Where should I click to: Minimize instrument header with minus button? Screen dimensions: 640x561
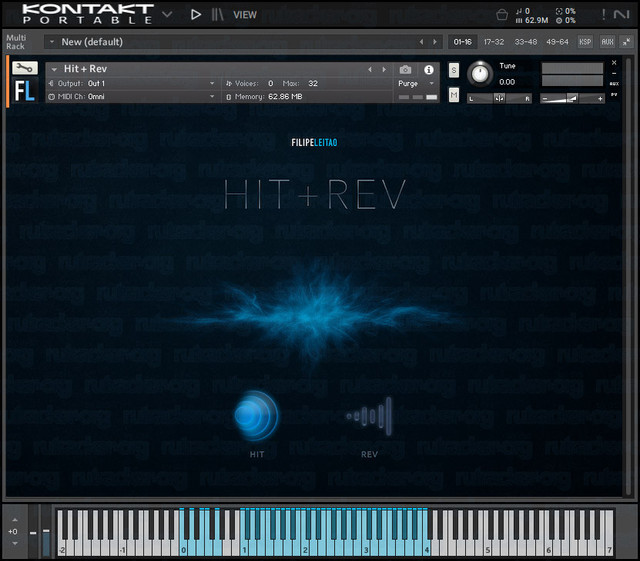(614, 73)
